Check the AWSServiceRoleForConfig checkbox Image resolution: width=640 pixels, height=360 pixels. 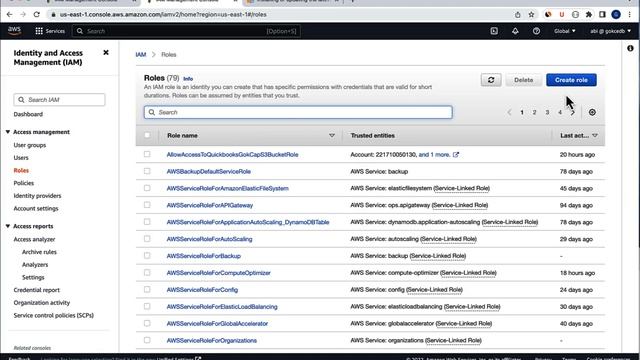point(147,289)
